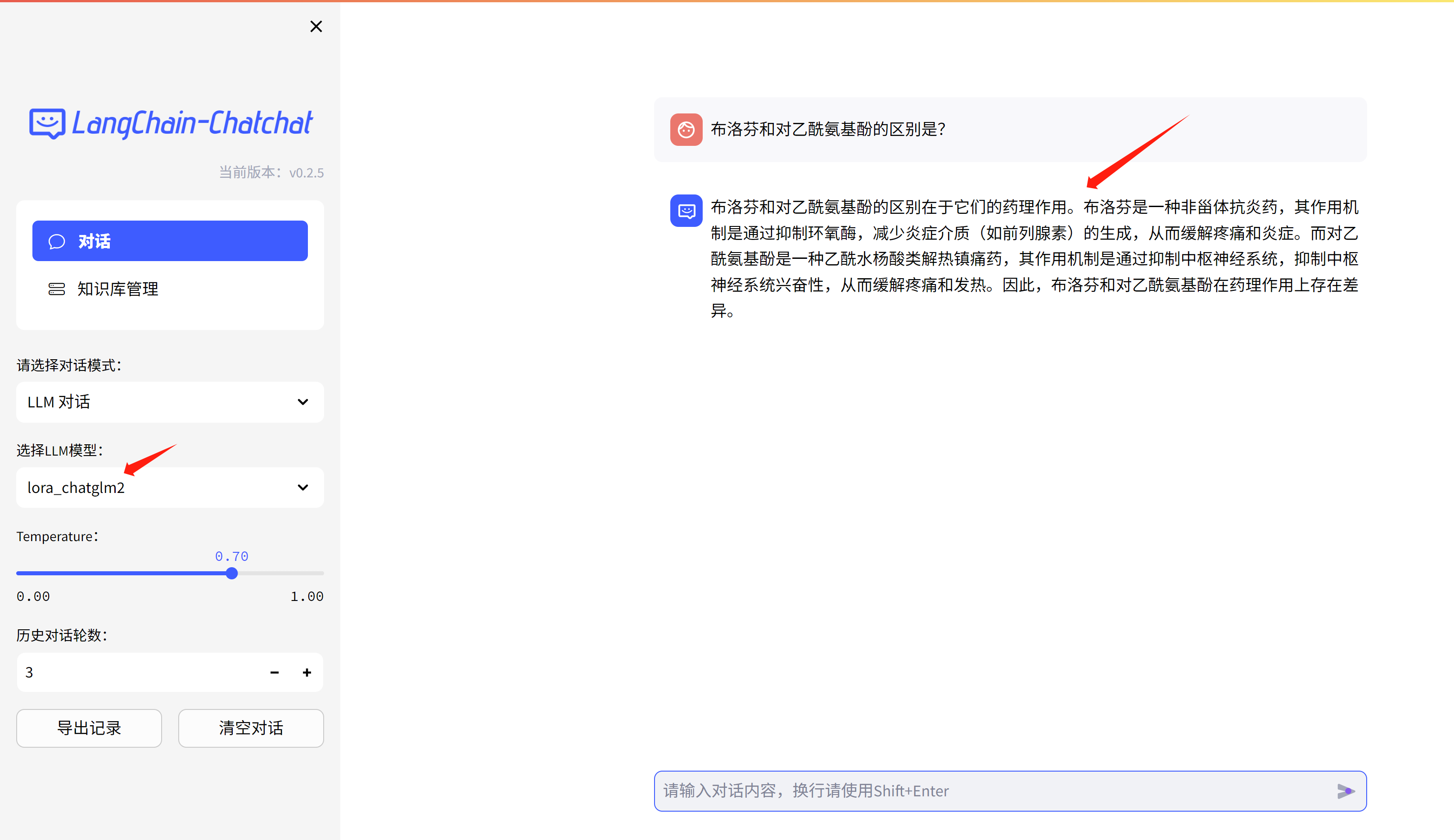
Task: Click the Temperature slider handle
Action: pyautogui.click(x=232, y=574)
